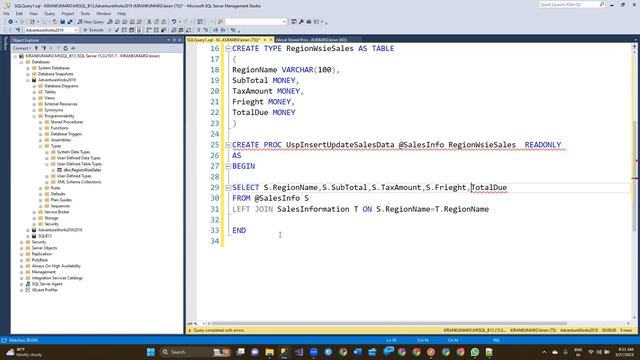Click the Save All icon in the toolbar
This screenshot has width=640, height=360.
(x=70, y=22)
